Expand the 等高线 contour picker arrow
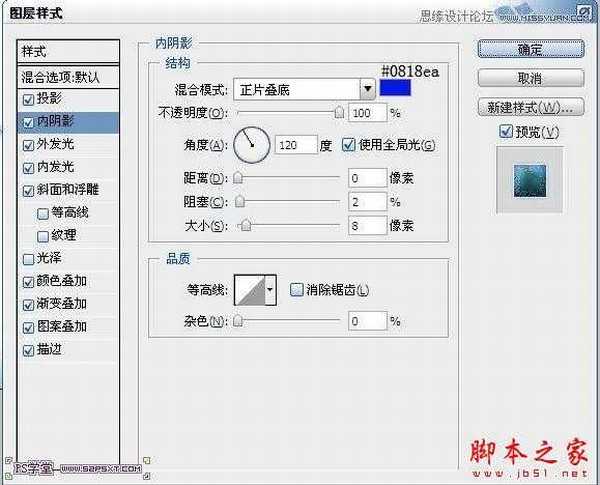Viewport: 600px width, 485px height. pos(271,290)
